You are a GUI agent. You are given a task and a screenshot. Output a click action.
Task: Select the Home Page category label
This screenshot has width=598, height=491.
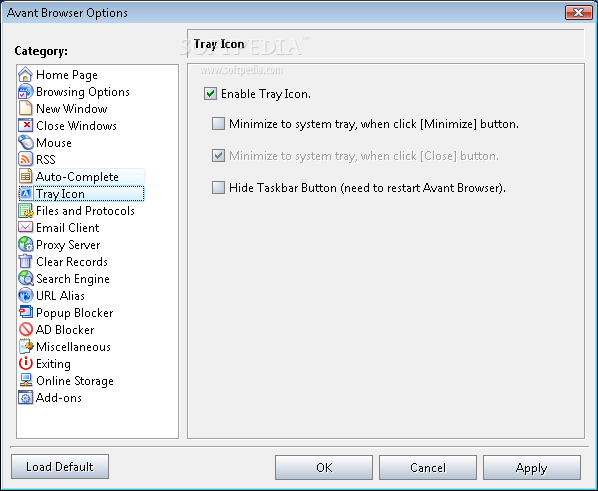click(67, 75)
